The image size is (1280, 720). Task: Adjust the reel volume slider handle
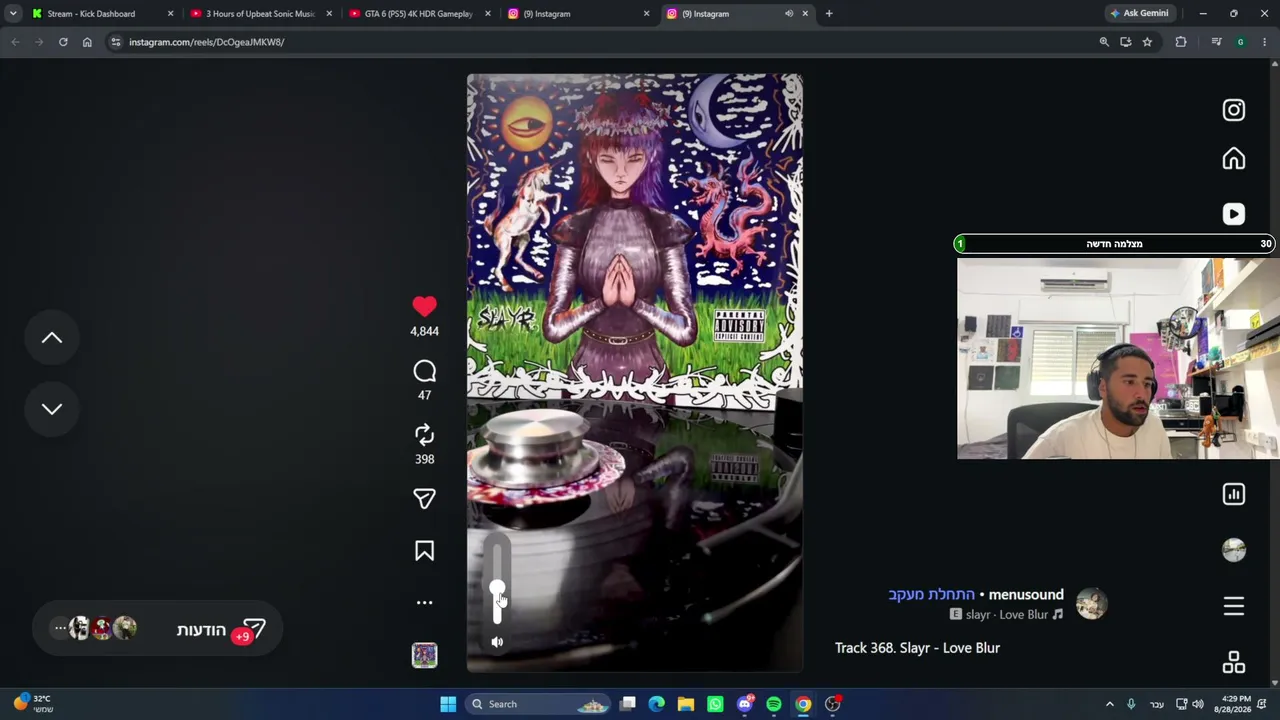497,588
